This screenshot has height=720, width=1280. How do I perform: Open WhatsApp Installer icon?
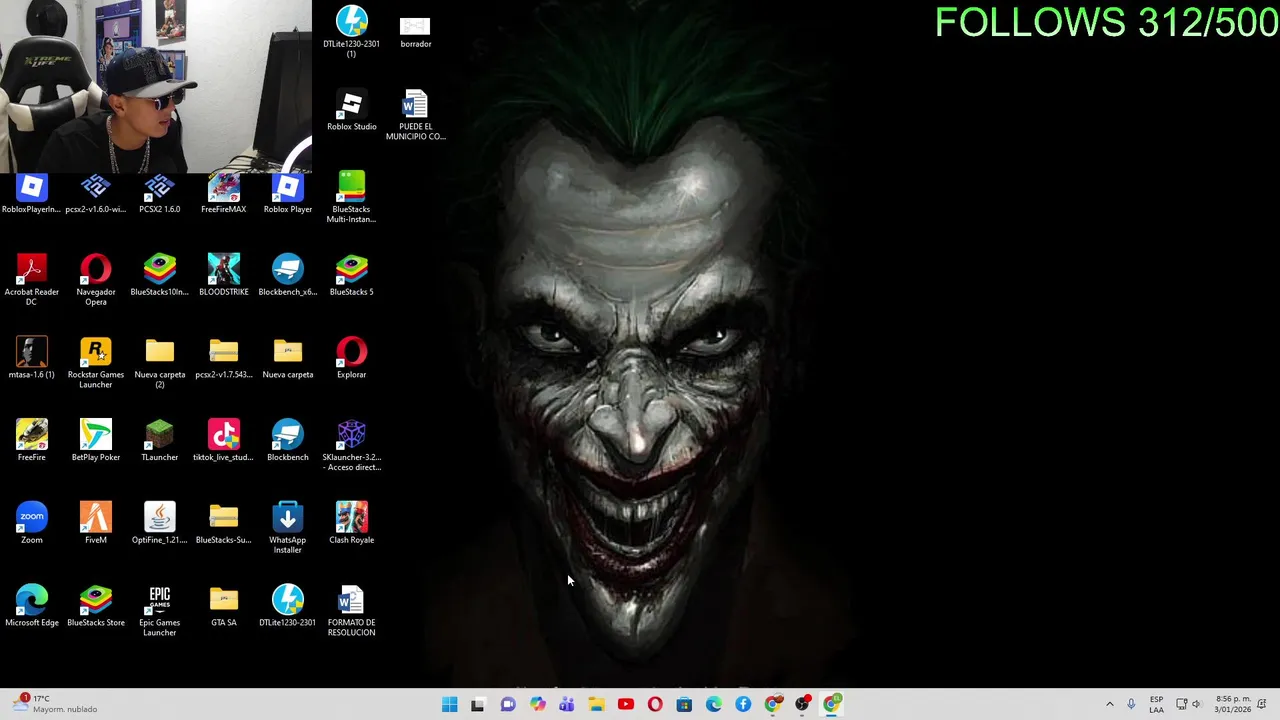pyautogui.click(x=288, y=528)
